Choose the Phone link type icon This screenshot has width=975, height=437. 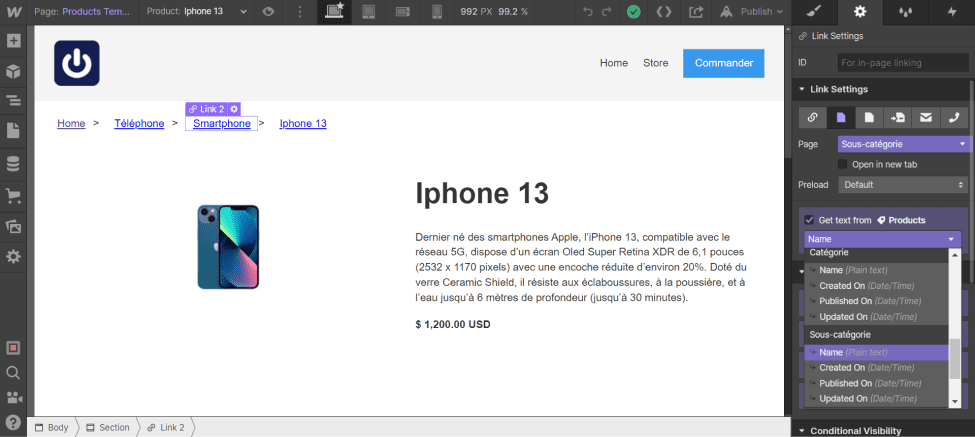pos(954,117)
